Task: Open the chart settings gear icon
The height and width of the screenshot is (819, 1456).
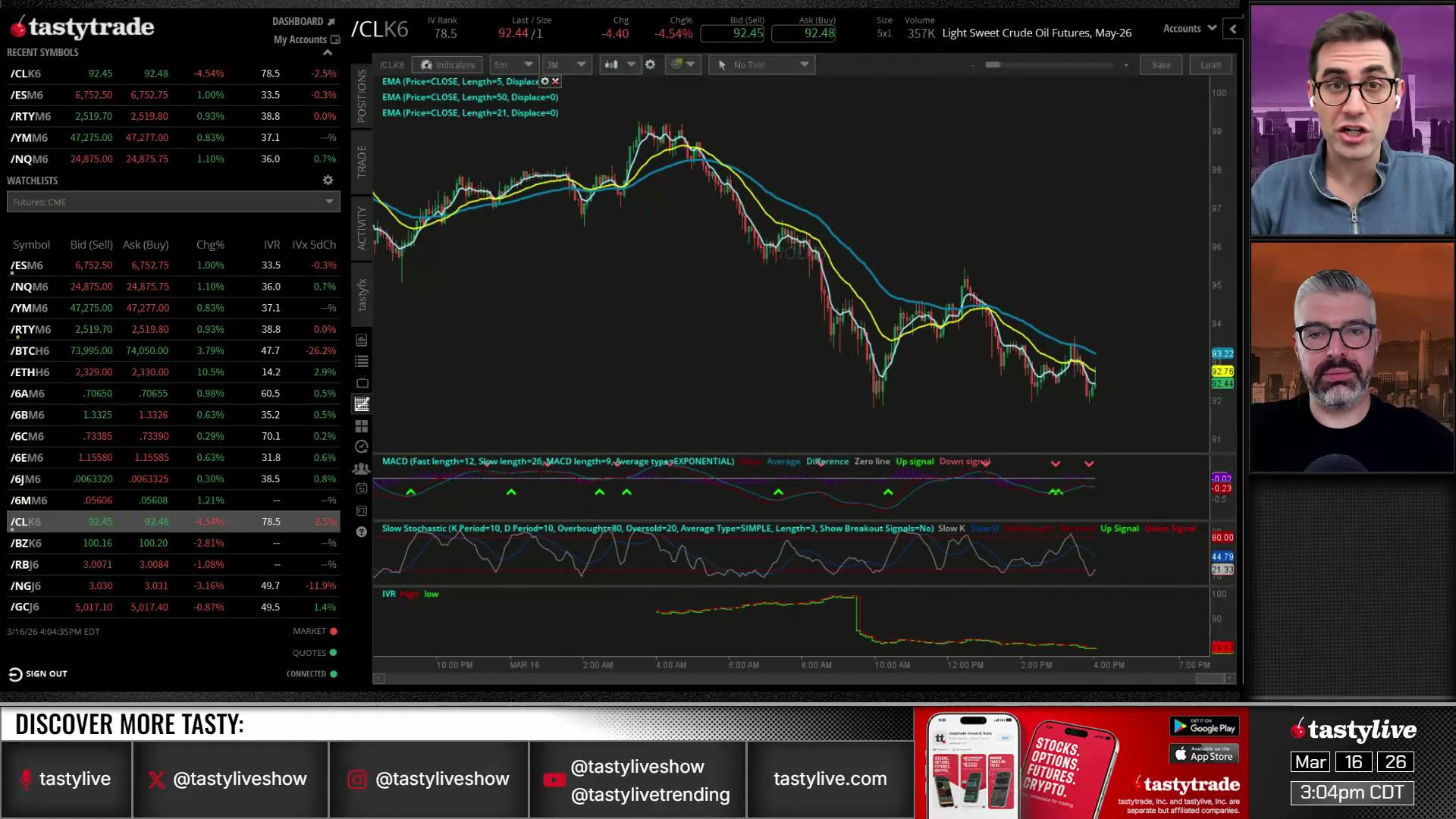Action: 650,65
